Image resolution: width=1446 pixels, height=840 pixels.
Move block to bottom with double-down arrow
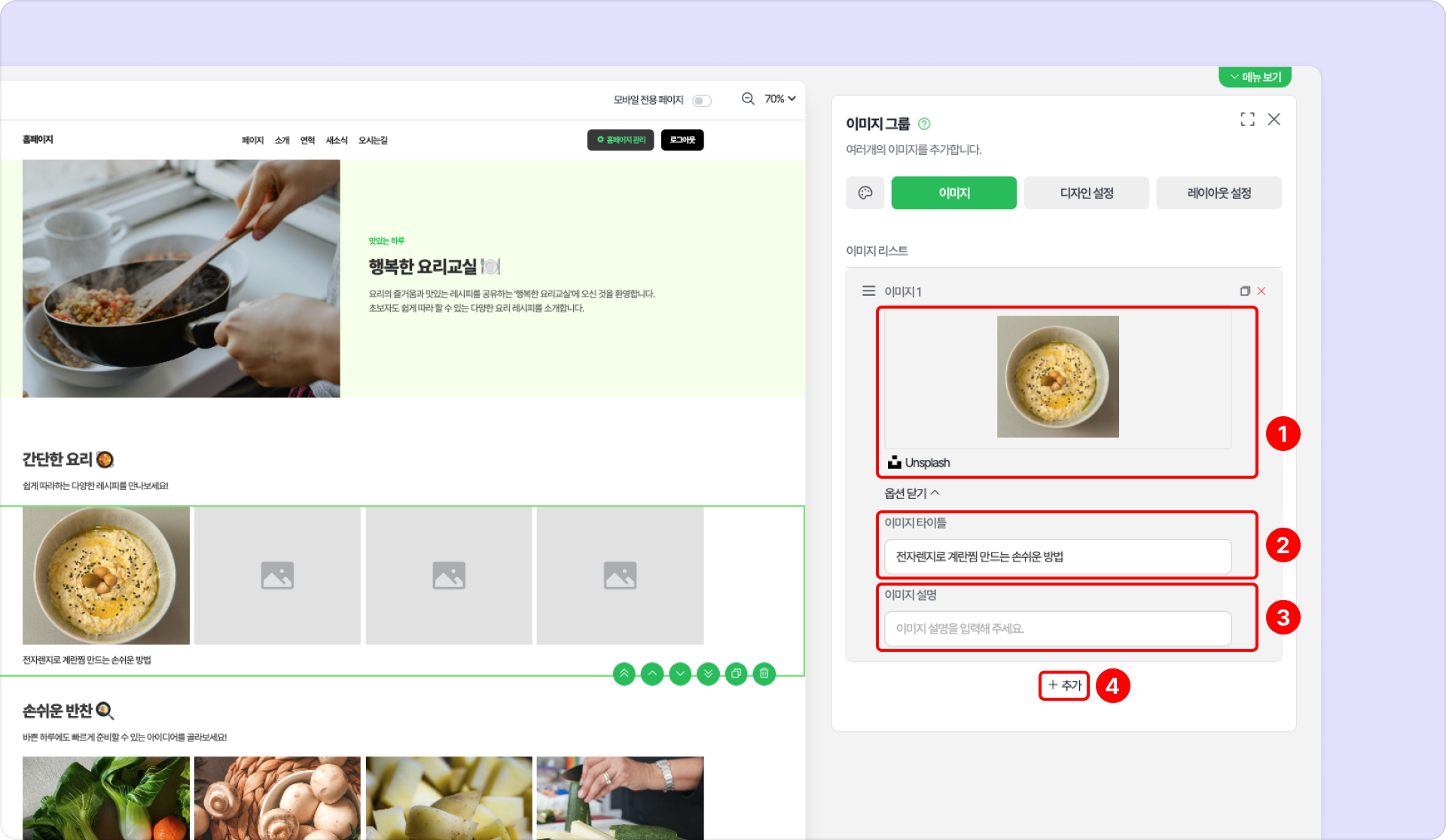(708, 674)
